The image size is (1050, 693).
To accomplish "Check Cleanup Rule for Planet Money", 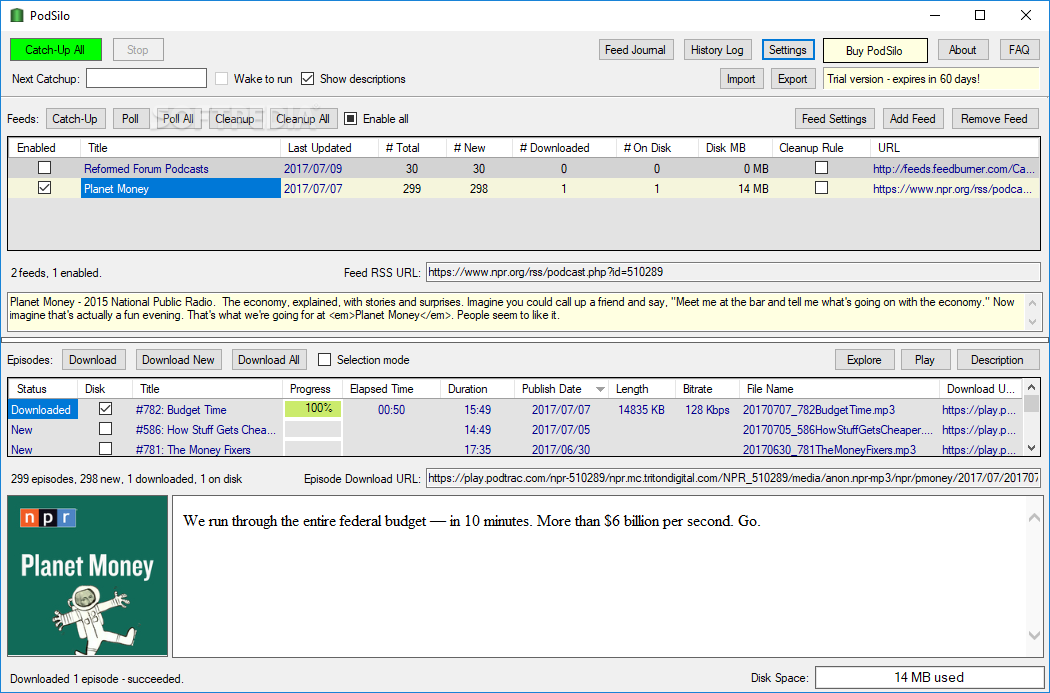I will coord(821,188).
